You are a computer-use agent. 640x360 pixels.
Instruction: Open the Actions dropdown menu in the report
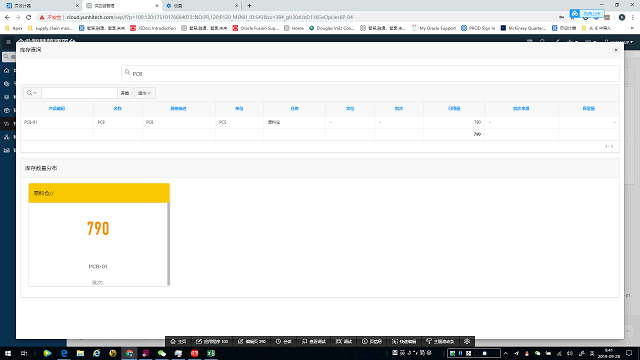point(144,93)
